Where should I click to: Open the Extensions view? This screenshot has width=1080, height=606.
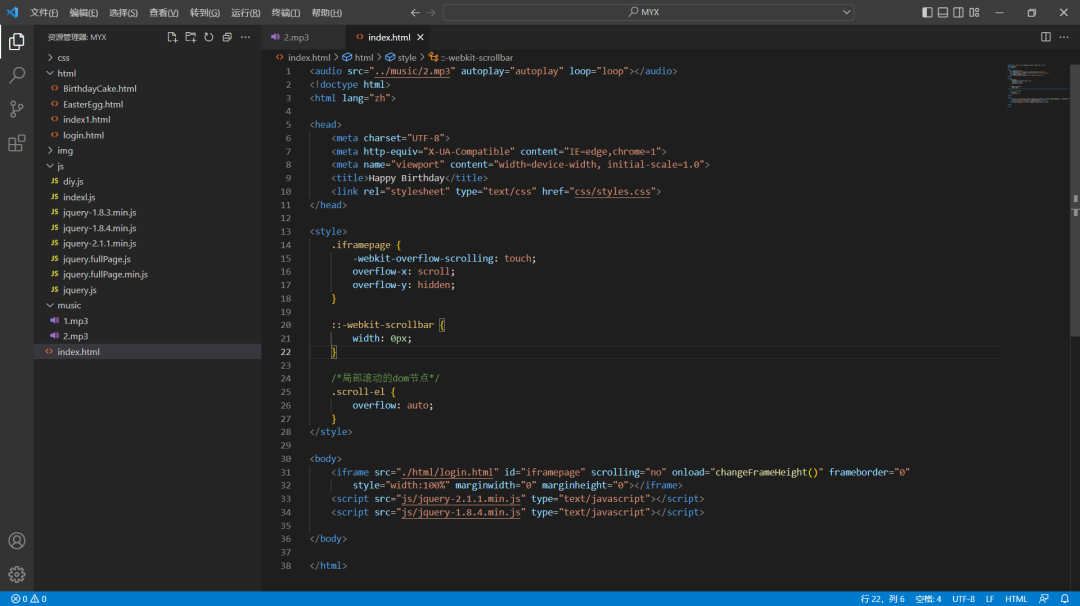pyautogui.click(x=17, y=143)
